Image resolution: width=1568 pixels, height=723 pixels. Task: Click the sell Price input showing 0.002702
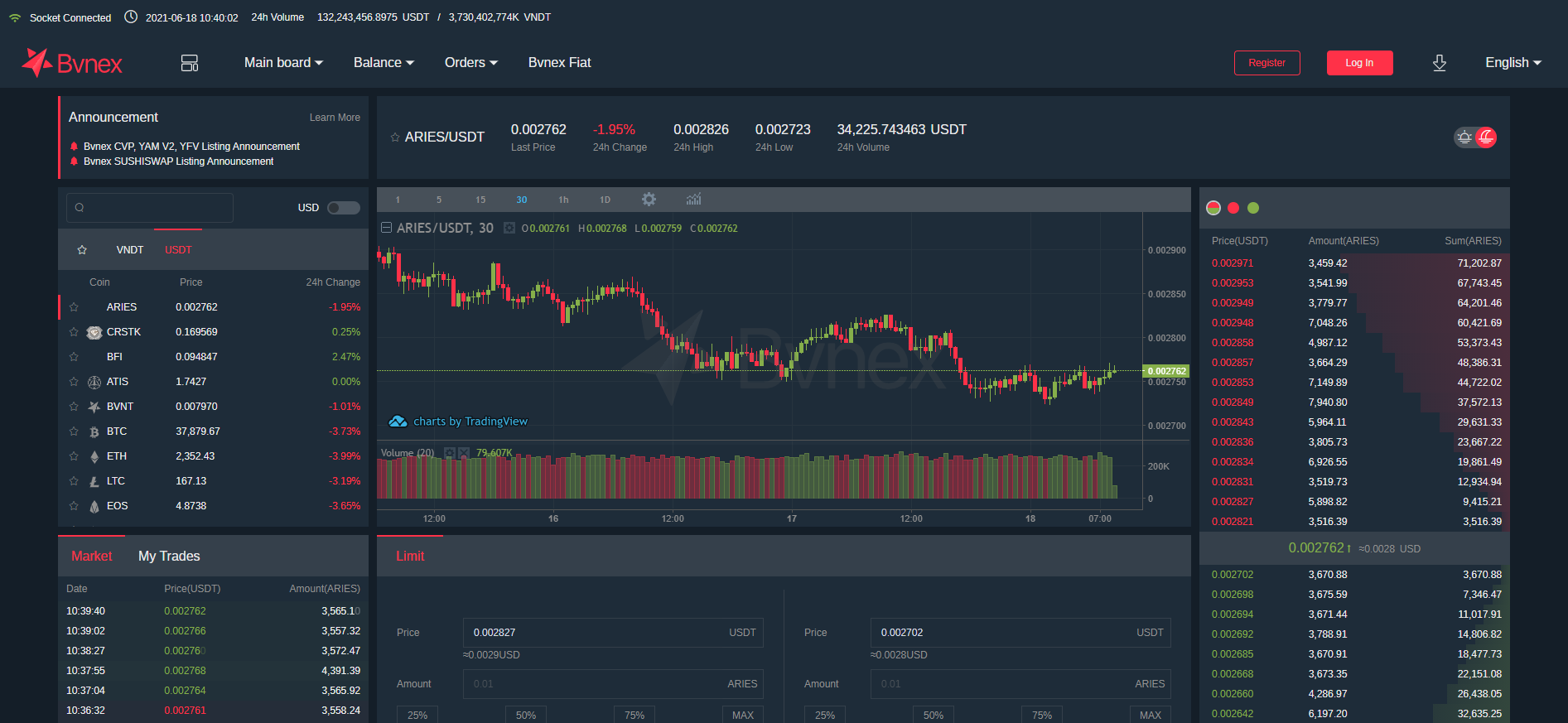tap(1020, 633)
